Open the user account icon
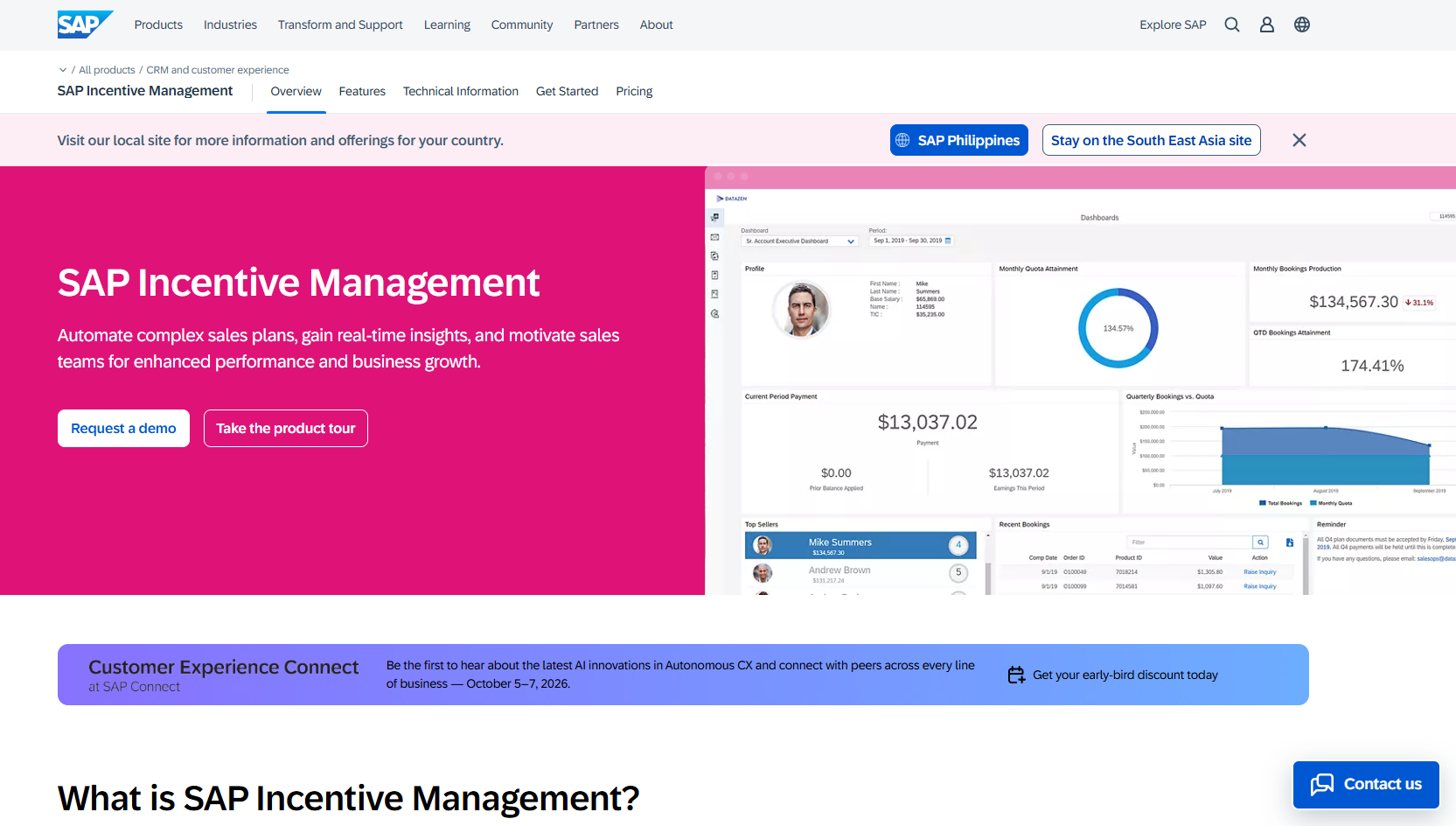 pyautogui.click(x=1267, y=24)
